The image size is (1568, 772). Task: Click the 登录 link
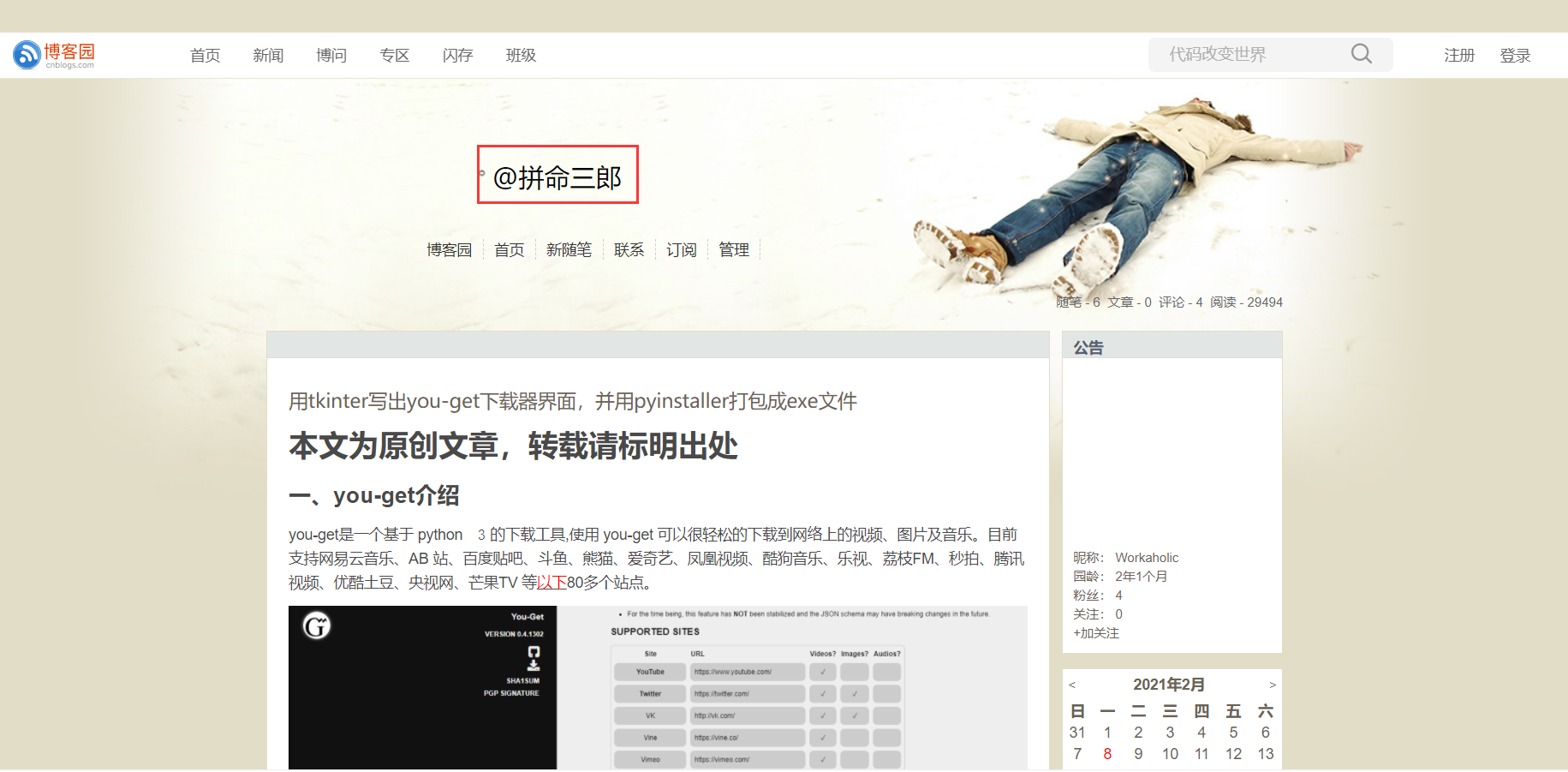1515,55
